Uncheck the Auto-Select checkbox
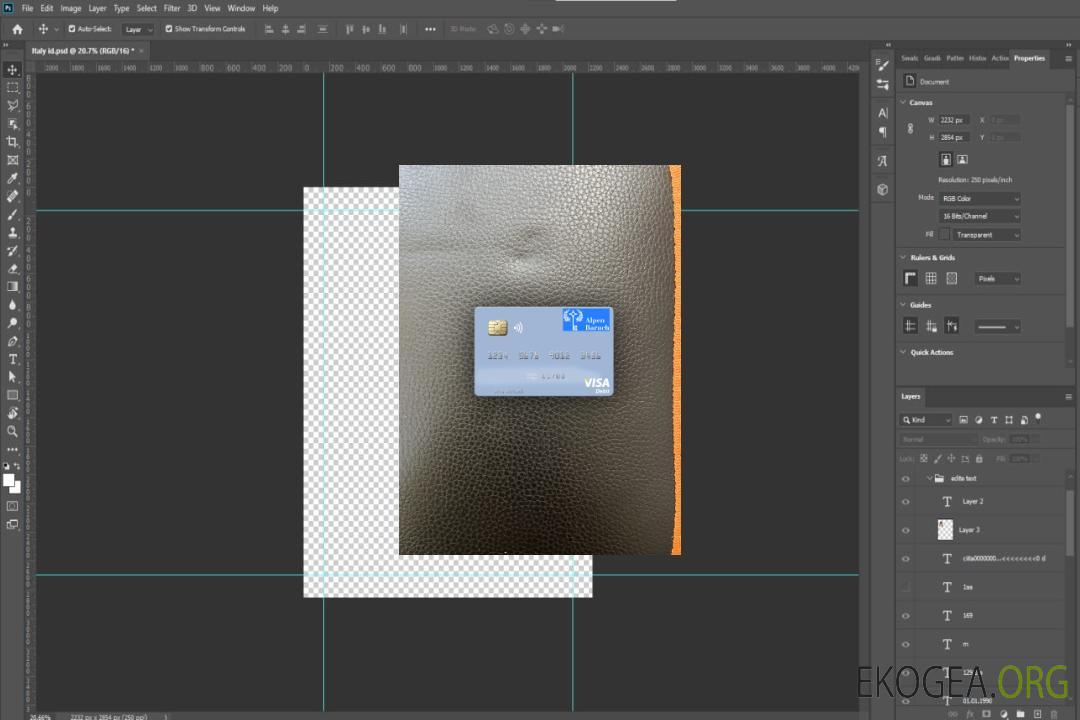1080x720 pixels. (71, 29)
